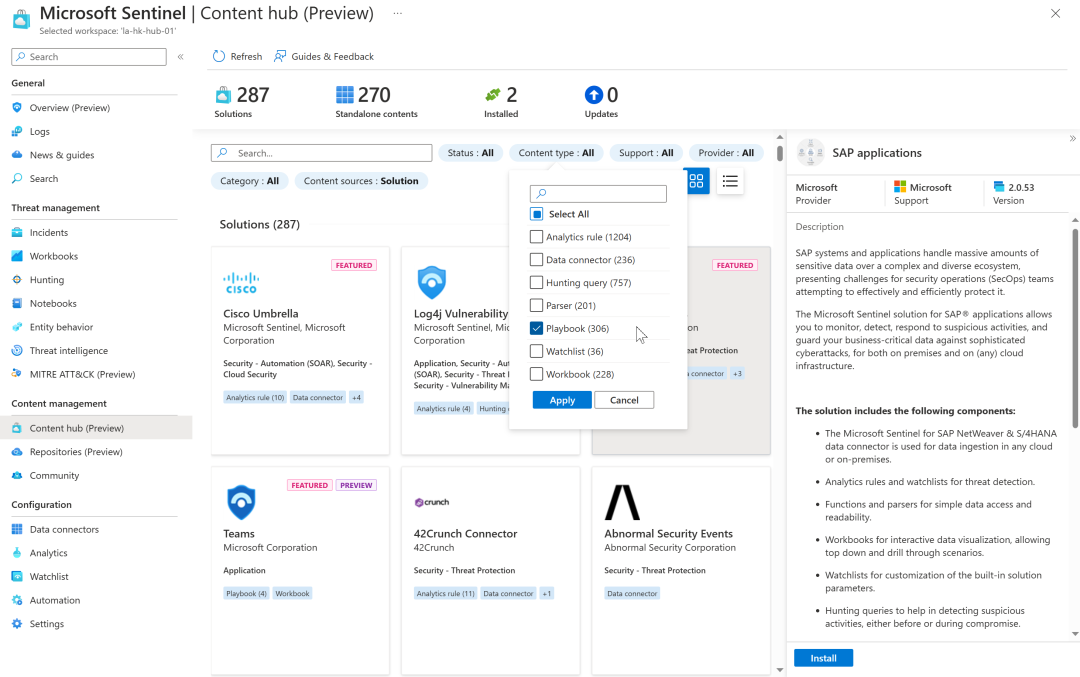
Task: Open the Watchlist page in Configuration
Action: pyautogui.click(x=49, y=577)
